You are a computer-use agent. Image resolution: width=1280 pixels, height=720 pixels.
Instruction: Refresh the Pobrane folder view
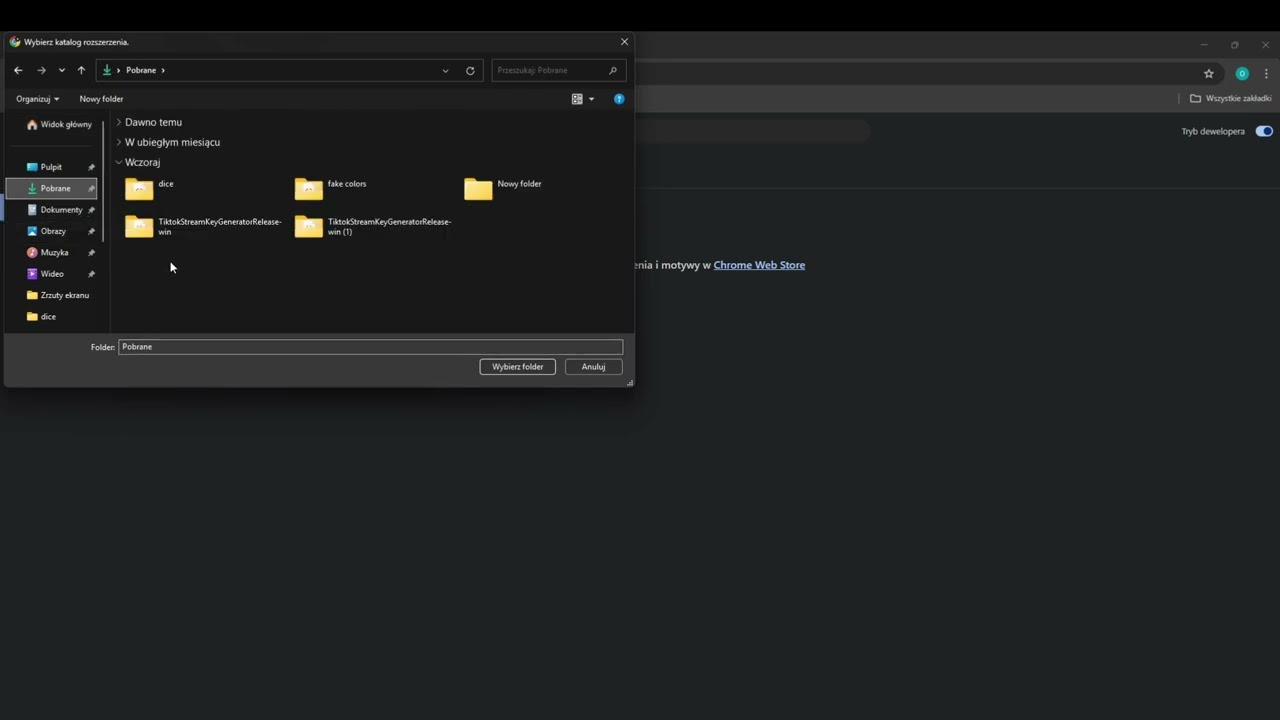[x=470, y=70]
